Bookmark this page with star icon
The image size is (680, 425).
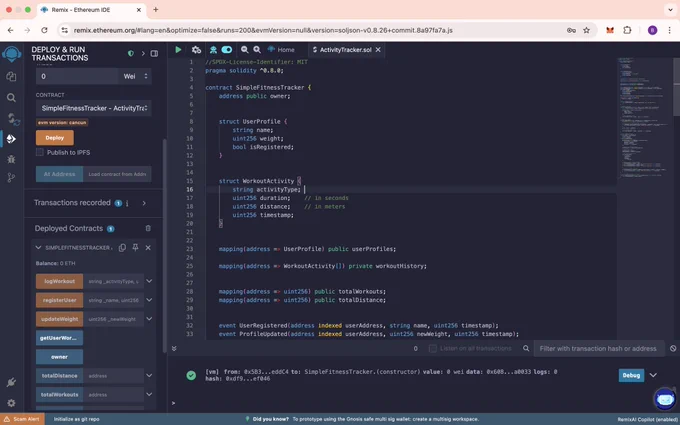pos(586,30)
